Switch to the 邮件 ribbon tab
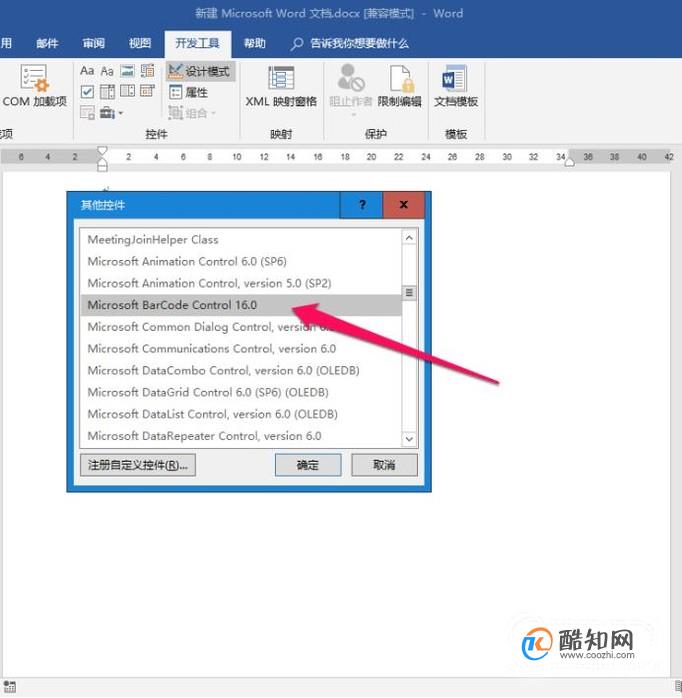Screen dimensions: 682x698 pos(47,43)
